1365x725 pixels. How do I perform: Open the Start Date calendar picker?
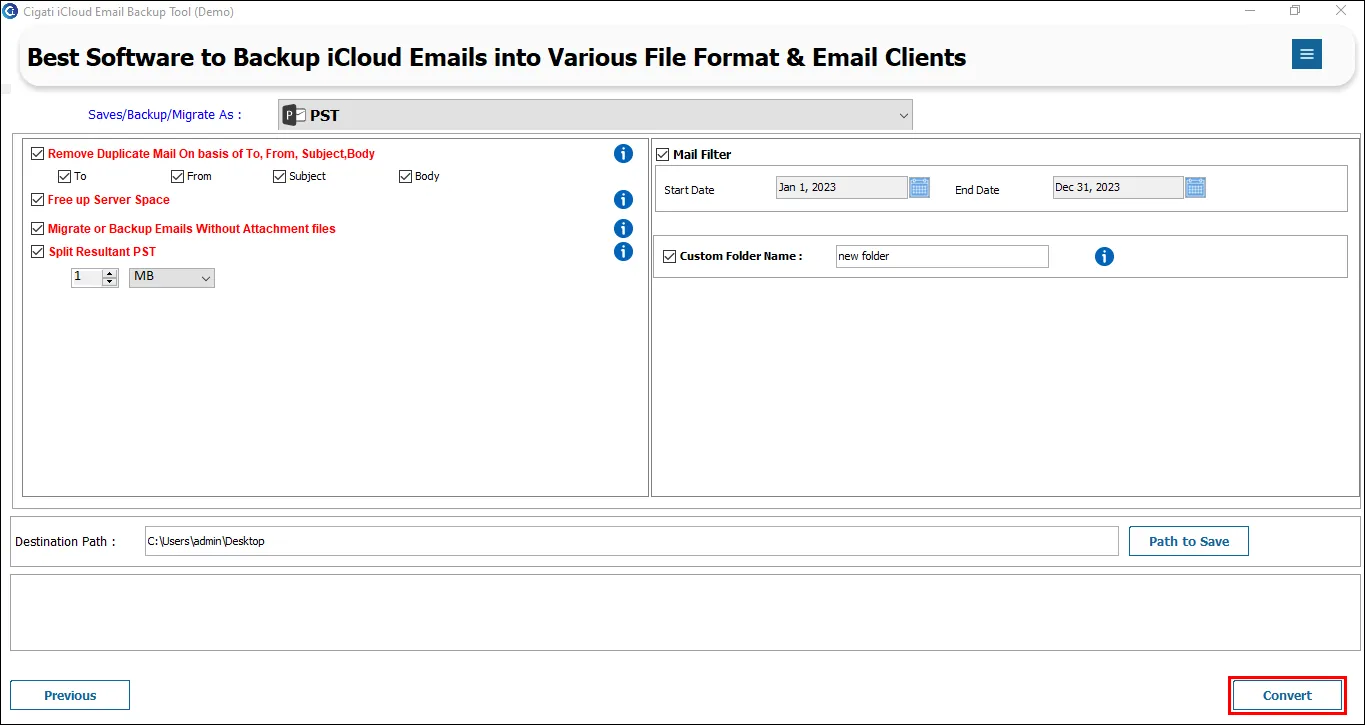click(x=919, y=187)
